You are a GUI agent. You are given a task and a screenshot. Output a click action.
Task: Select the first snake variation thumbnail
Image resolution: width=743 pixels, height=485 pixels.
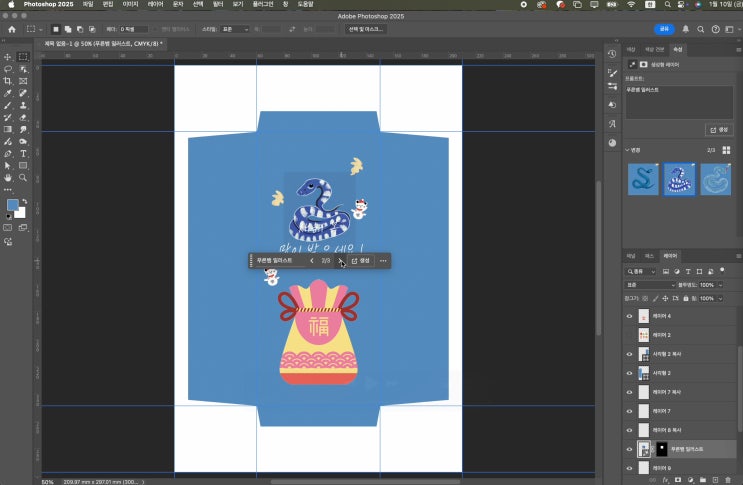[643, 179]
